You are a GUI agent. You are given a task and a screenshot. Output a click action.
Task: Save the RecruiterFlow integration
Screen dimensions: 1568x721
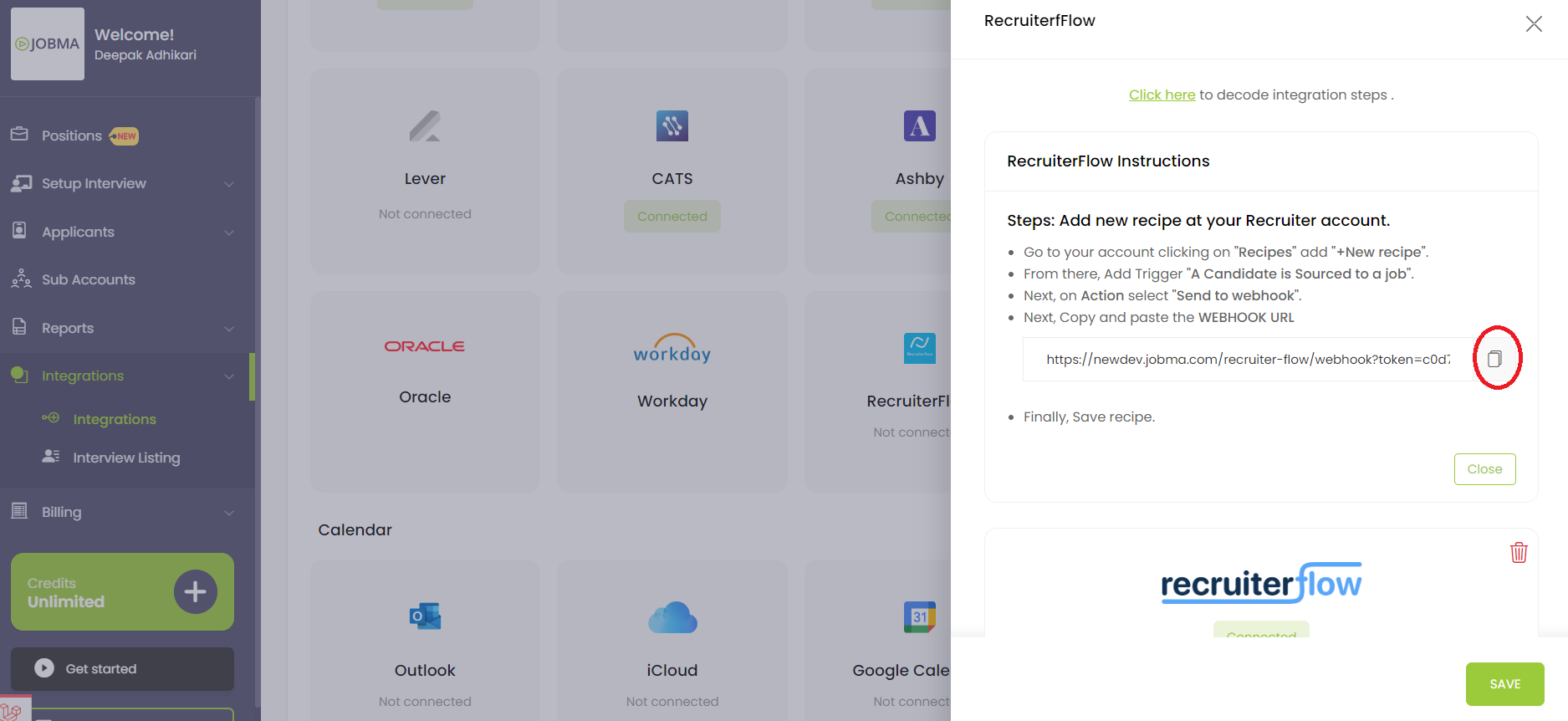1504,684
